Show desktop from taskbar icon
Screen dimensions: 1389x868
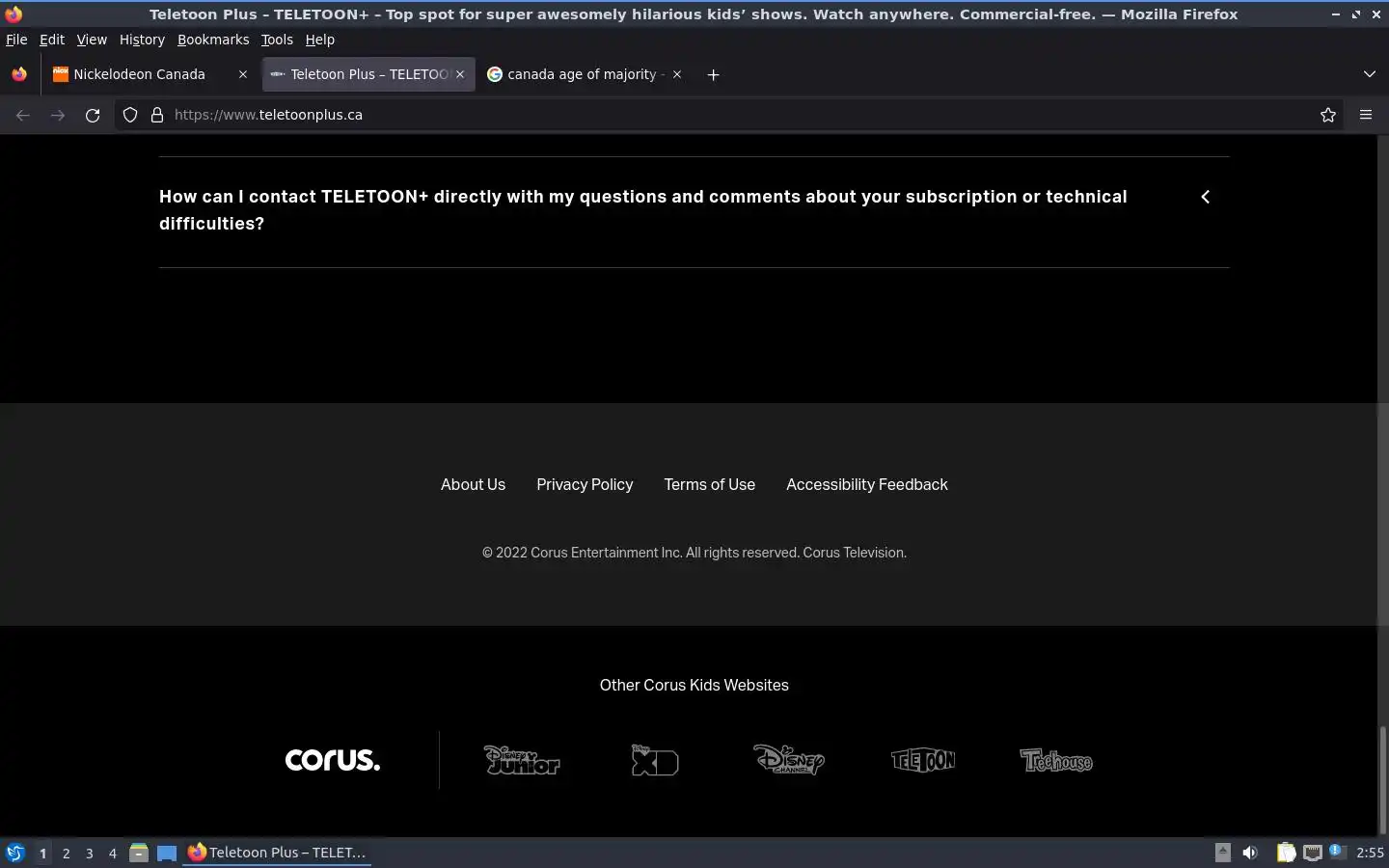tap(167, 853)
